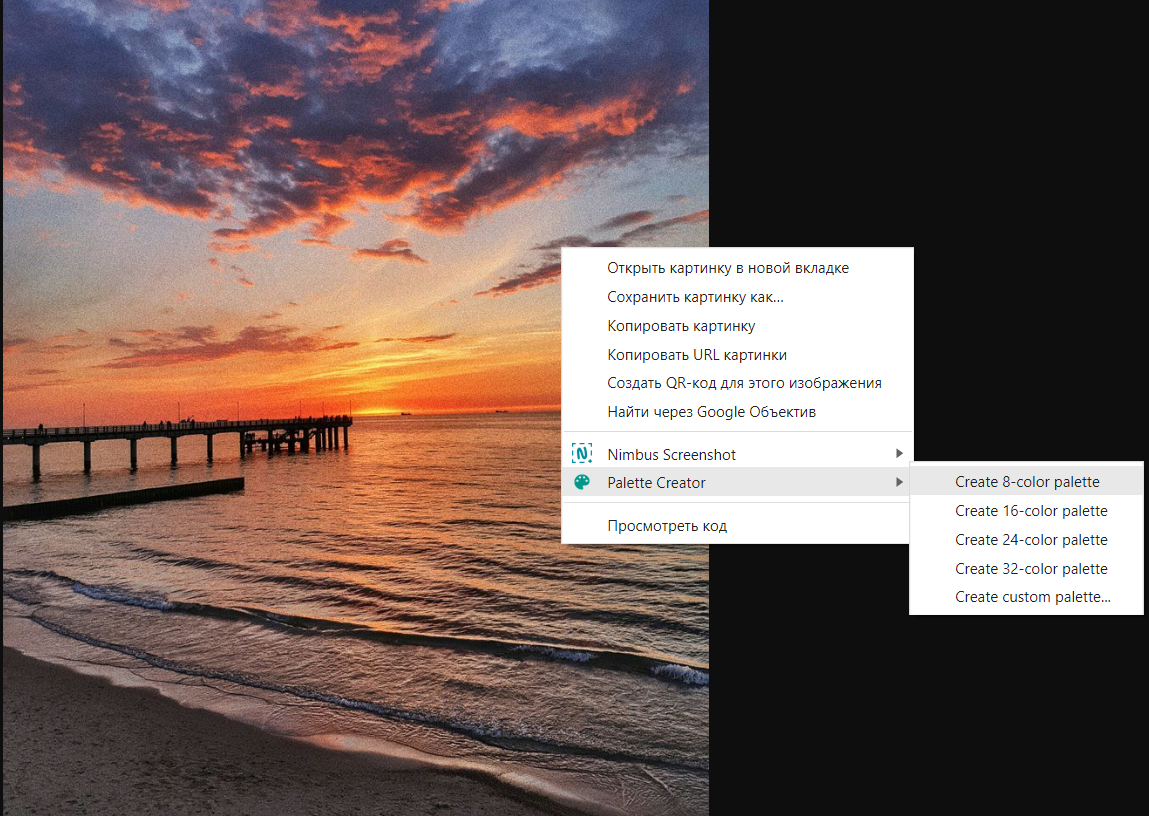
Task: Select 'Просмотреть код' to inspect the element
Action: pyautogui.click(x=667, y=526)
